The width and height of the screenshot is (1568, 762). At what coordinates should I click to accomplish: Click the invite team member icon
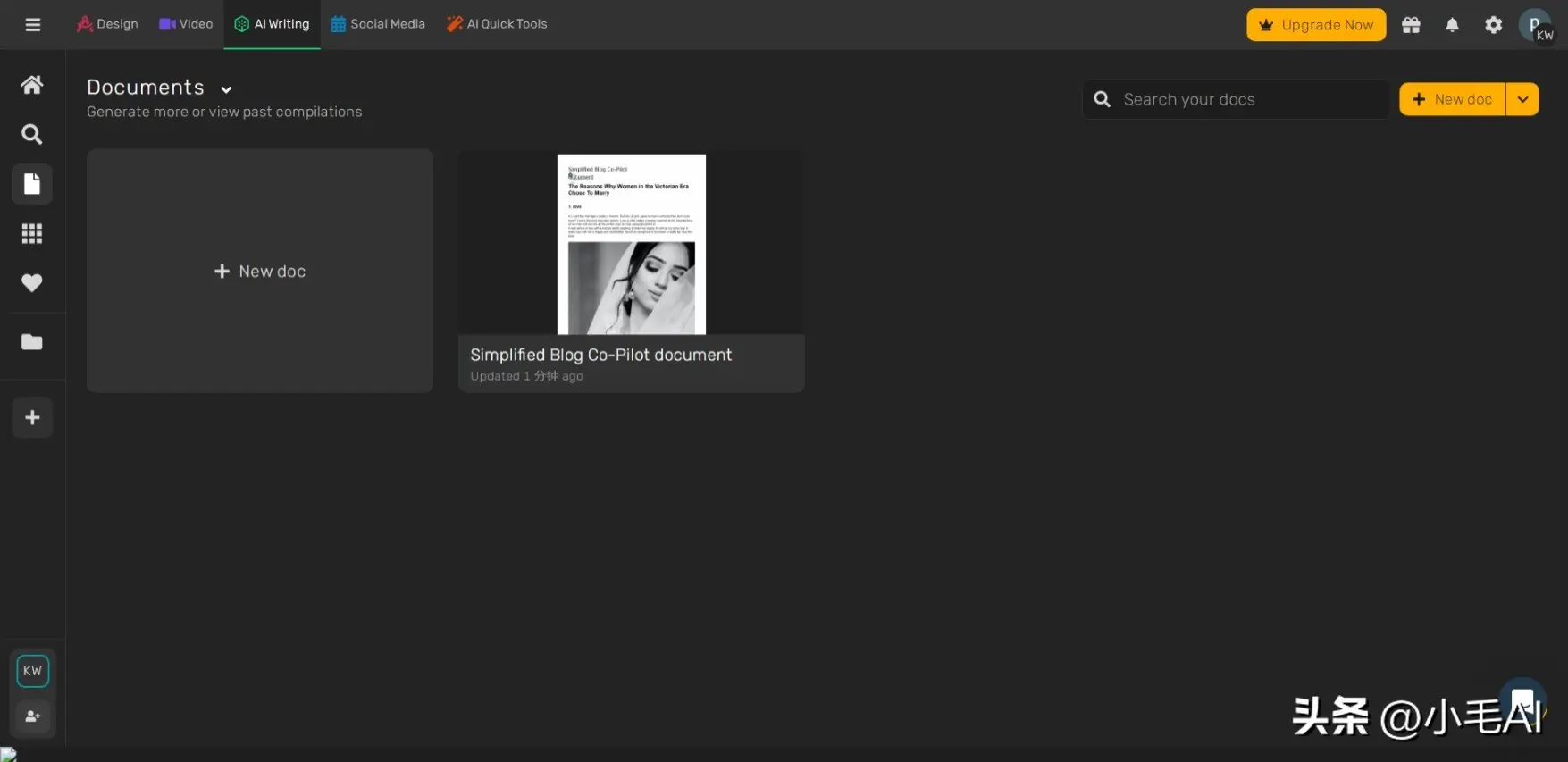click(33, 716)
